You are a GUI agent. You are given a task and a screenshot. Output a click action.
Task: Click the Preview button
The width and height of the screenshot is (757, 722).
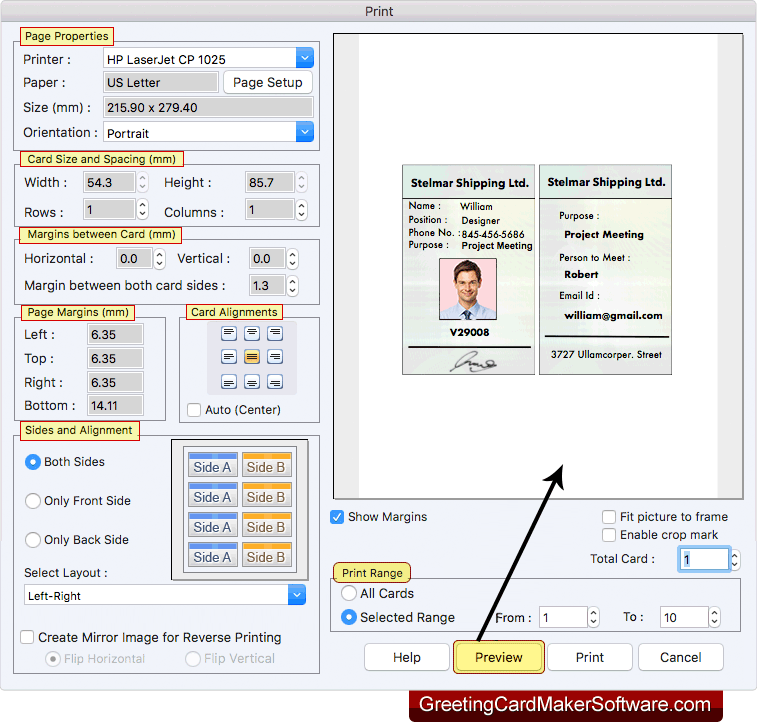499,657
